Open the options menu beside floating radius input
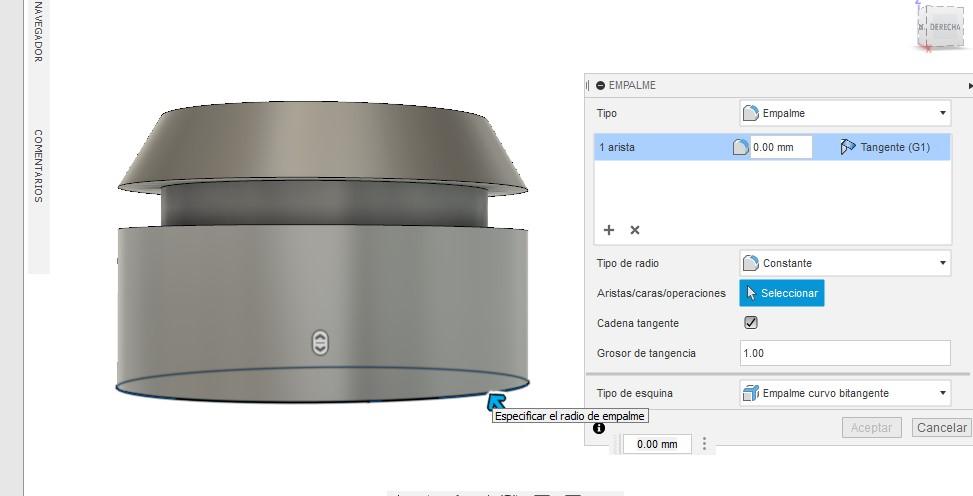 coord(704,443)
